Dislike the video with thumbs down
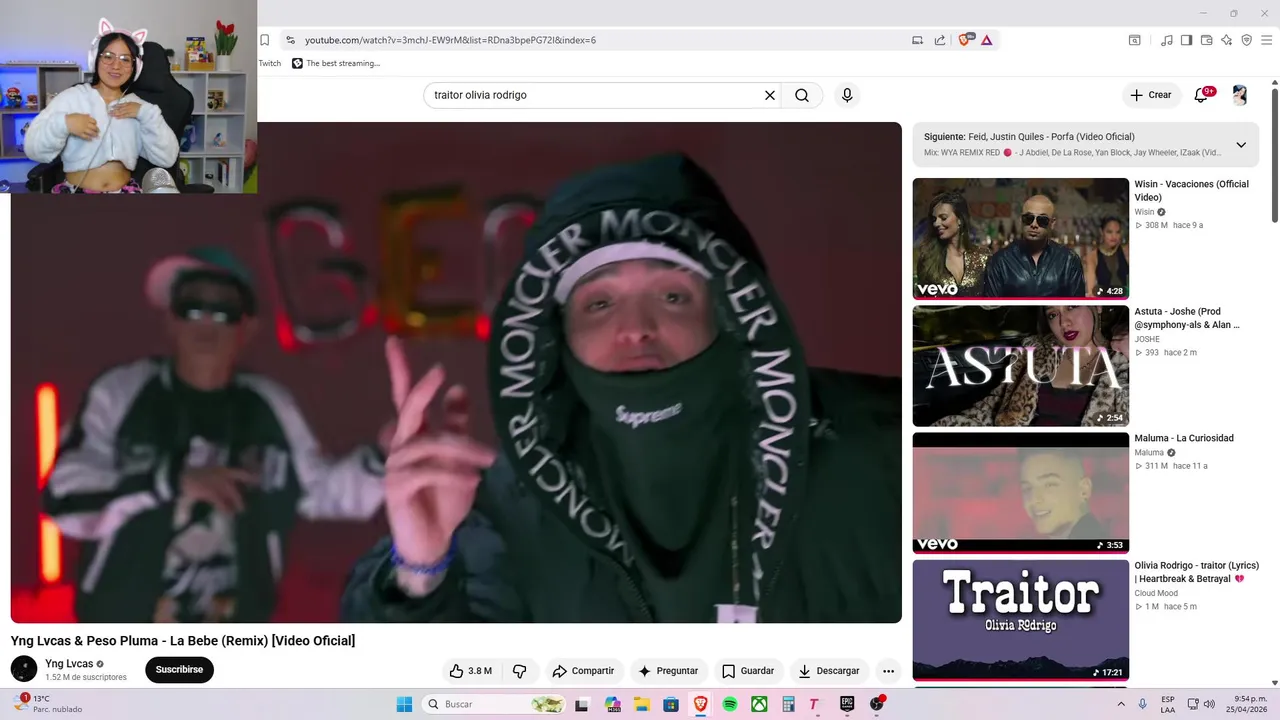The image size is (1280, 720). [519, 671]
